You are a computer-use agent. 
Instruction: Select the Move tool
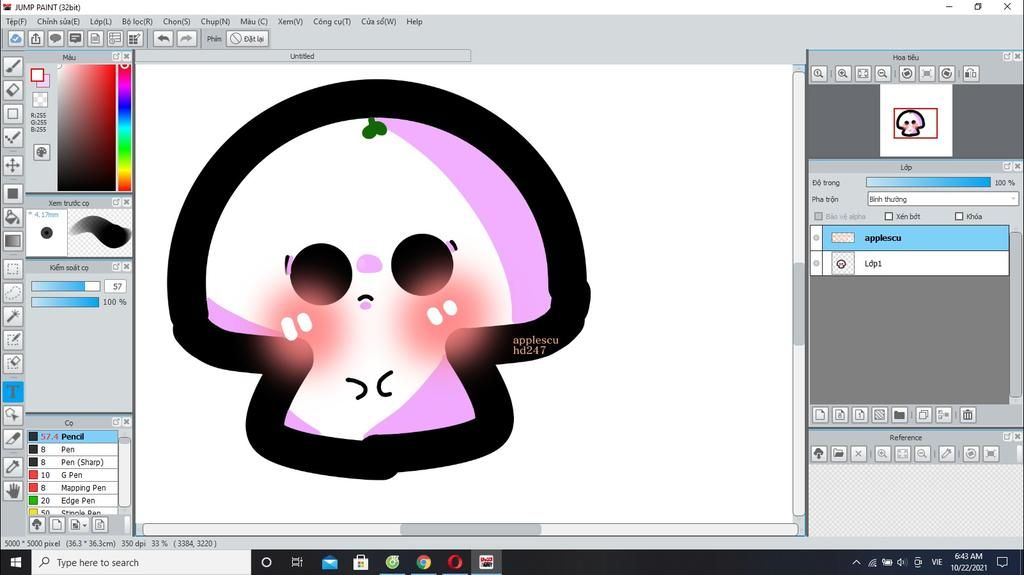coord(12,165)
